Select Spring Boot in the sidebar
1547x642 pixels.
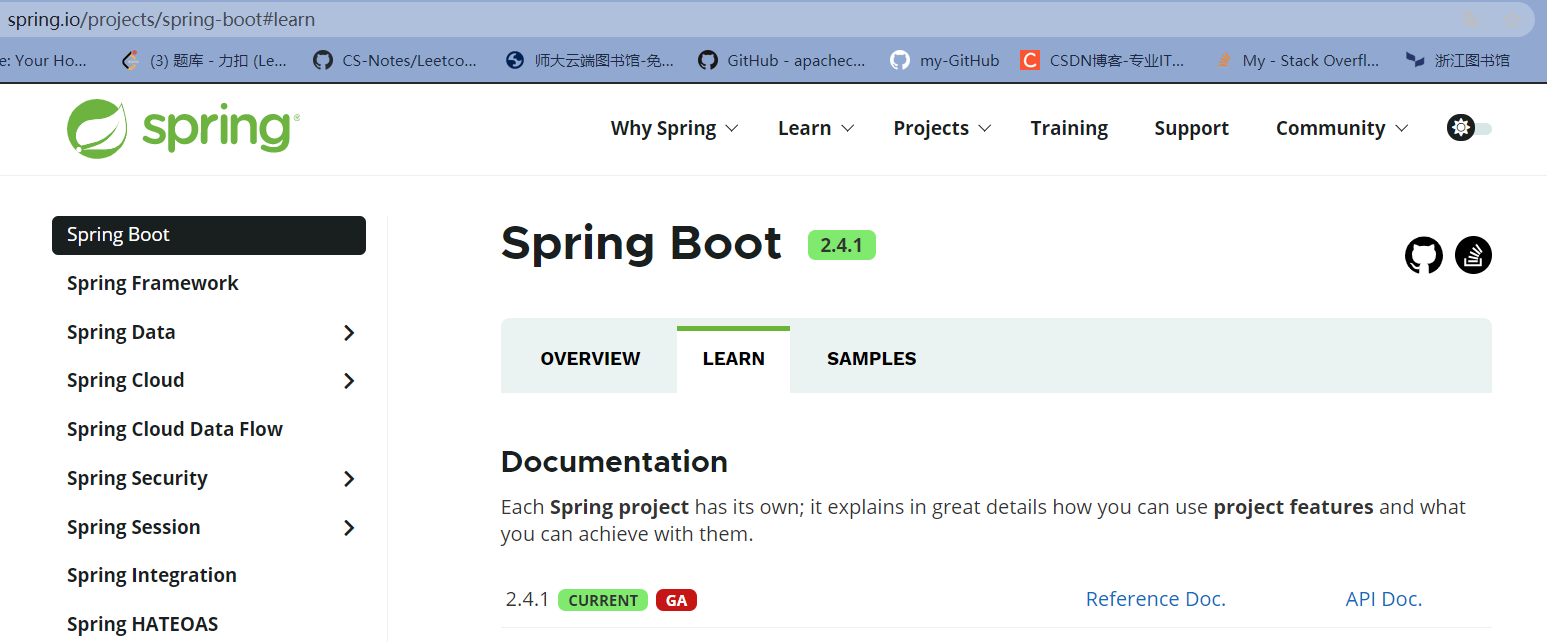[209, 235]
